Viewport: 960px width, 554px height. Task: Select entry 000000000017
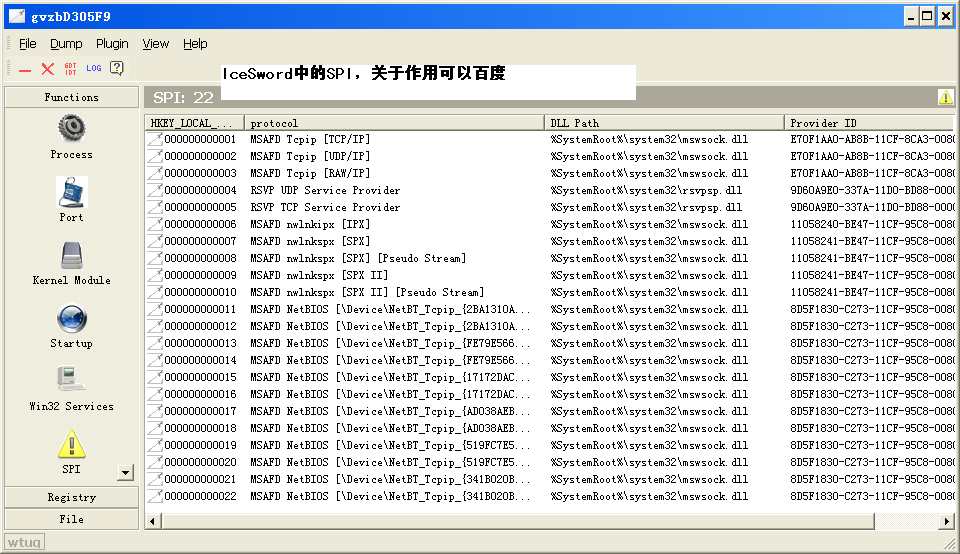(x=200, y=411)
